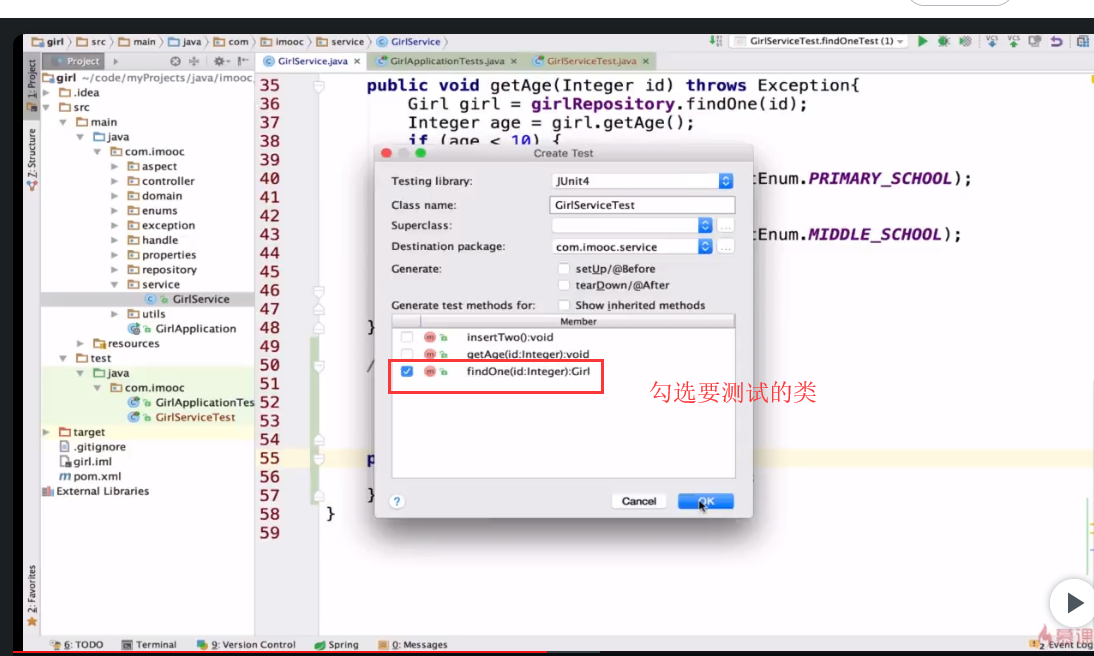Viewport: 1094px width, 656px height.
Task: Click the video play button overlay
Action: point(1073,602)
